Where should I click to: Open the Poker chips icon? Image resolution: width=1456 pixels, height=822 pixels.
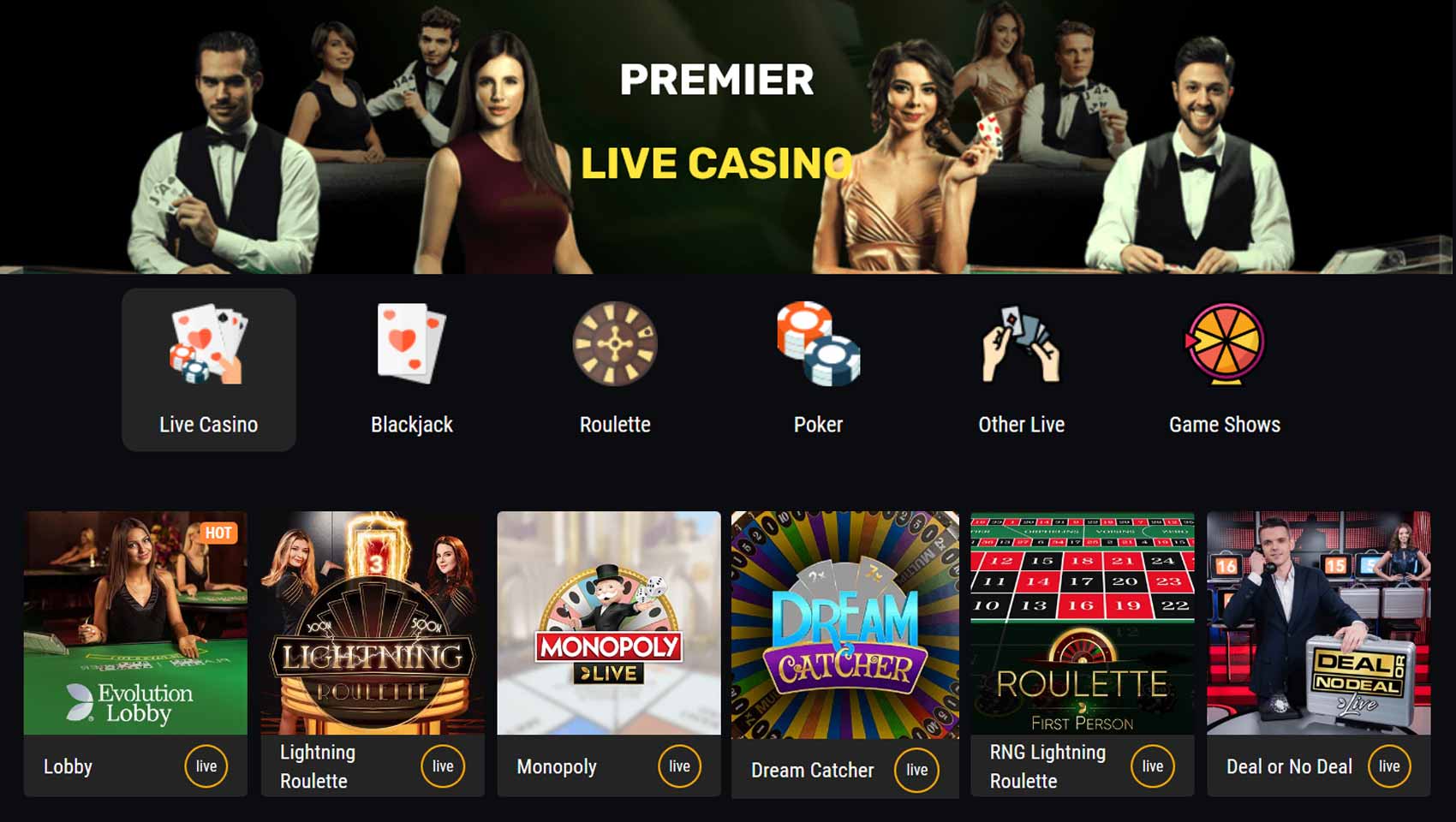818,342
